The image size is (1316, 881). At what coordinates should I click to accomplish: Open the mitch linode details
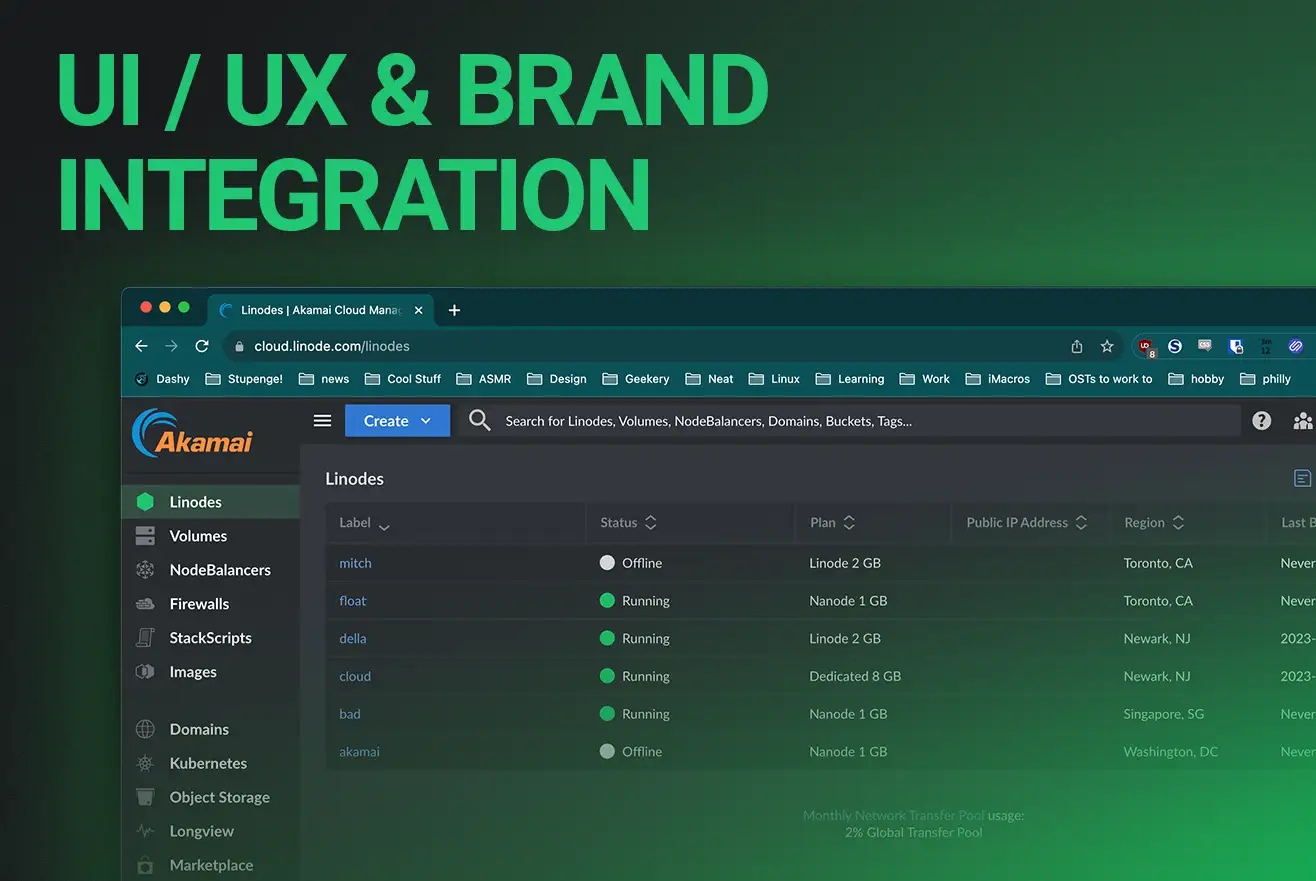[355, 563]
